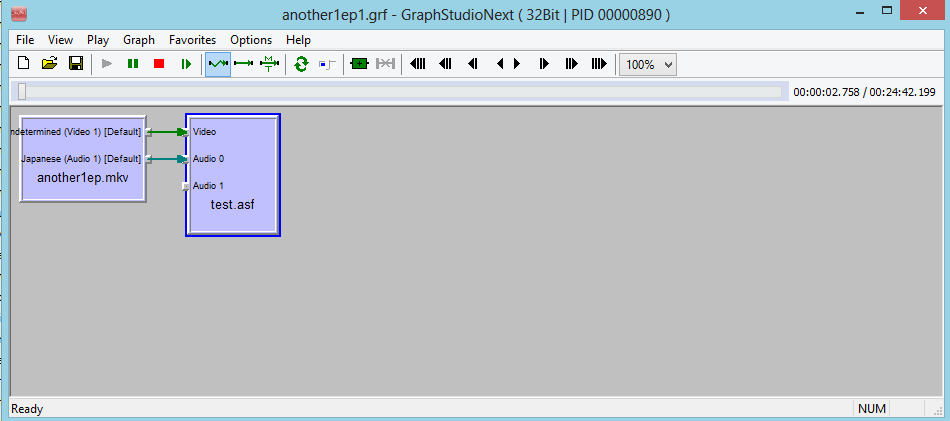Click the unconnected Audio 1 input pin
The image size is (950, 421).
(186, 187)
